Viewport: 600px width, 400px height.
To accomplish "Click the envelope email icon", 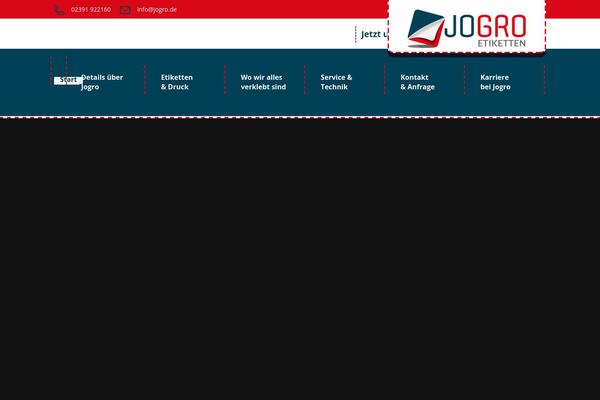I will [x=125, y=10].
